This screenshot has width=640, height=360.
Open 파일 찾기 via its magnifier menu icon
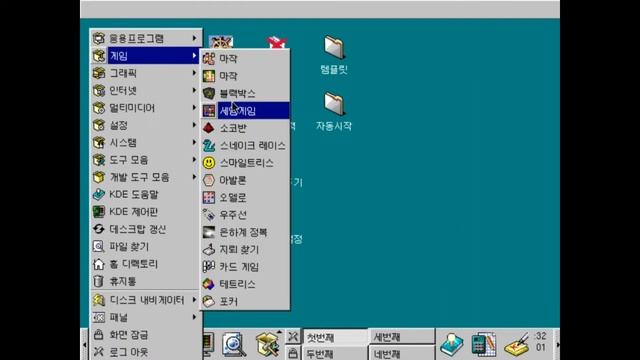point(99,247)
